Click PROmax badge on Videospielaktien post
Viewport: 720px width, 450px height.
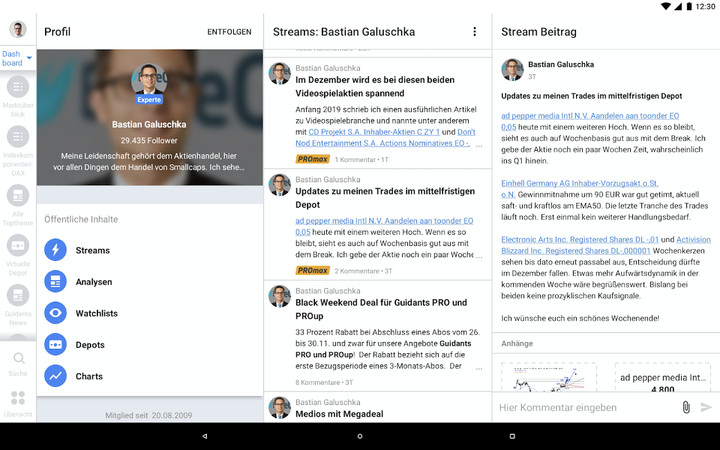tap(313, 159)
